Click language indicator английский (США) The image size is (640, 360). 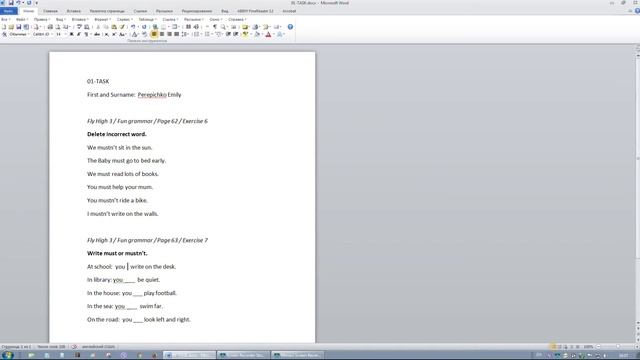98,347
